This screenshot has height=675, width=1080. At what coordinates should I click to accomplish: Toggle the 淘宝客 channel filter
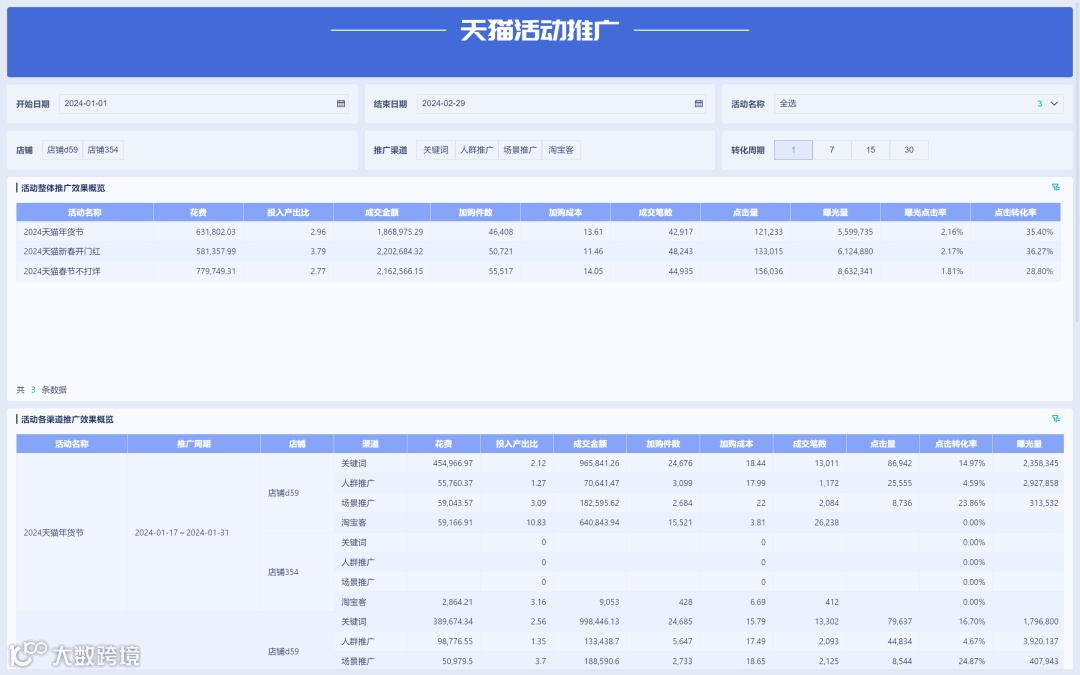pos(561,150)
